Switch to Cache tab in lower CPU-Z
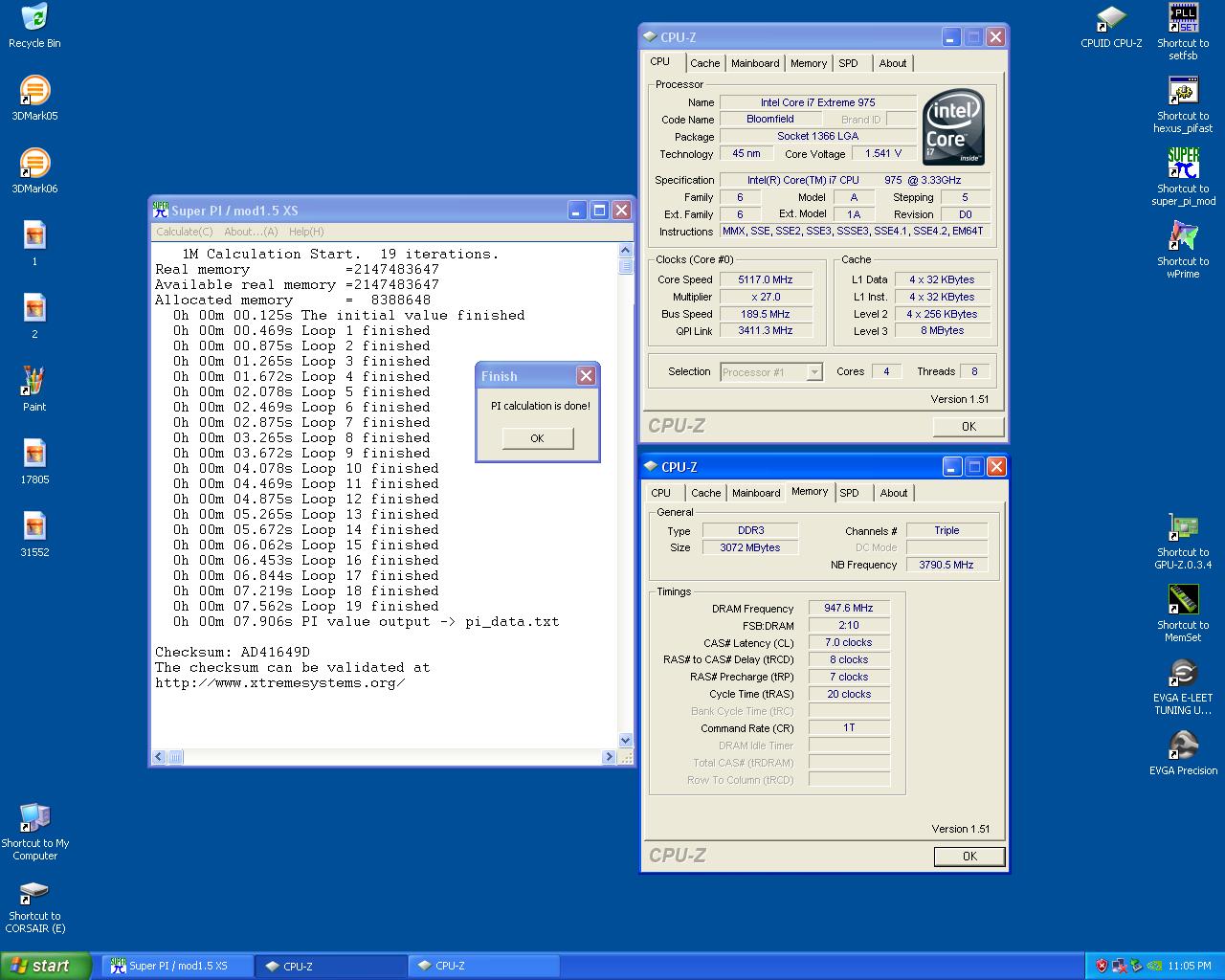 (x=706, y=493)
